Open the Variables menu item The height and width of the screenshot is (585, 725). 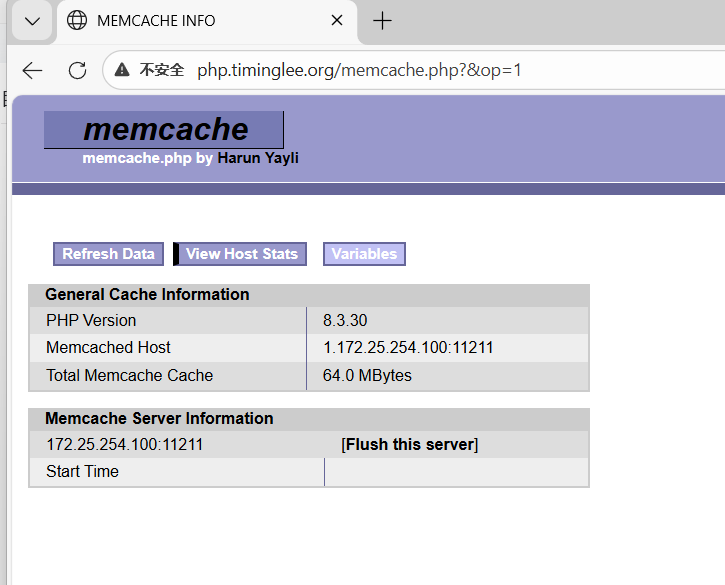(364, 254)
